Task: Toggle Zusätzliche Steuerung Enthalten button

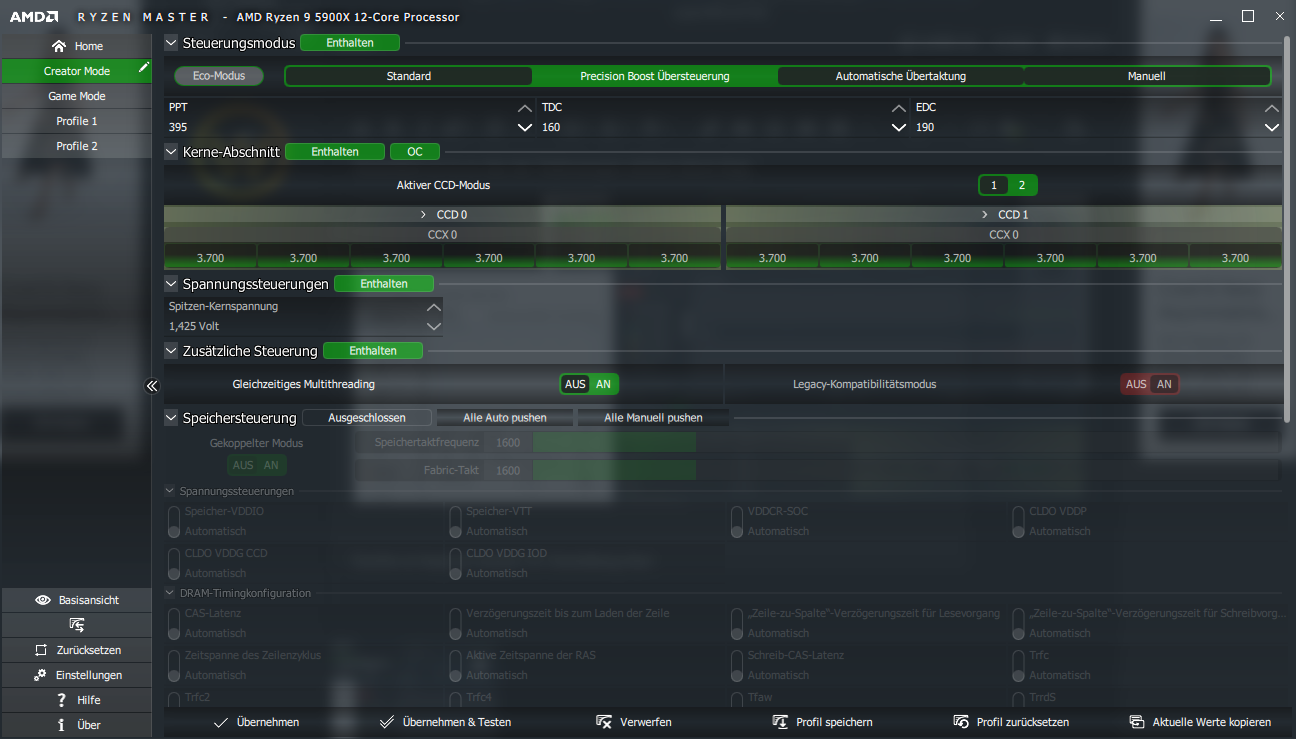Action: pos(373,351)
